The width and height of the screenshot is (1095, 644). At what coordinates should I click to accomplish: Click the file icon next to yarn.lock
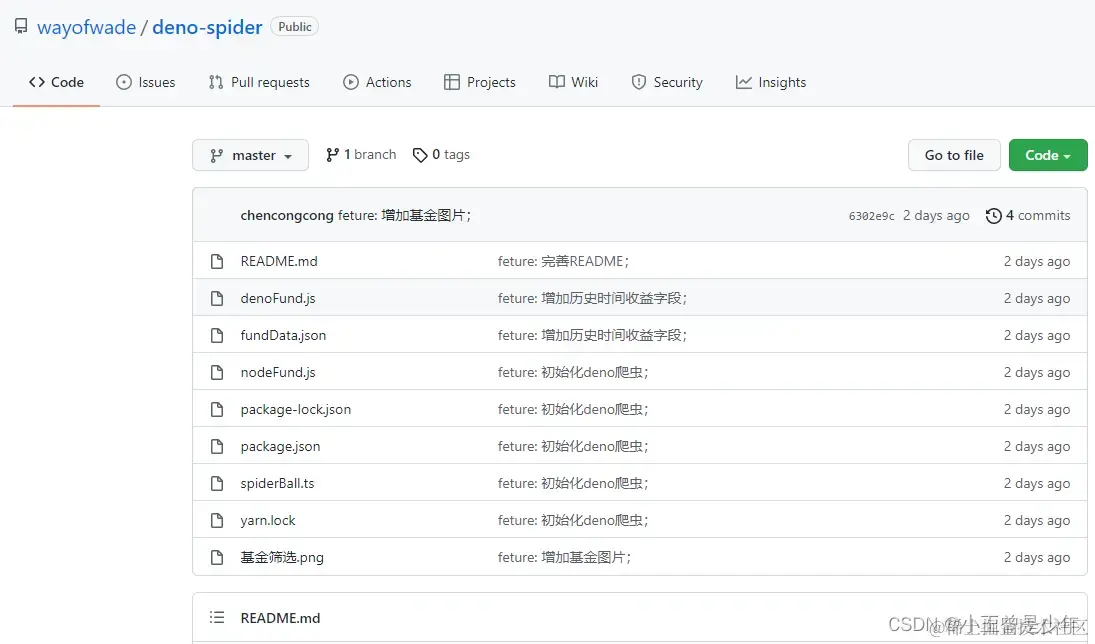tap(217, 520)
